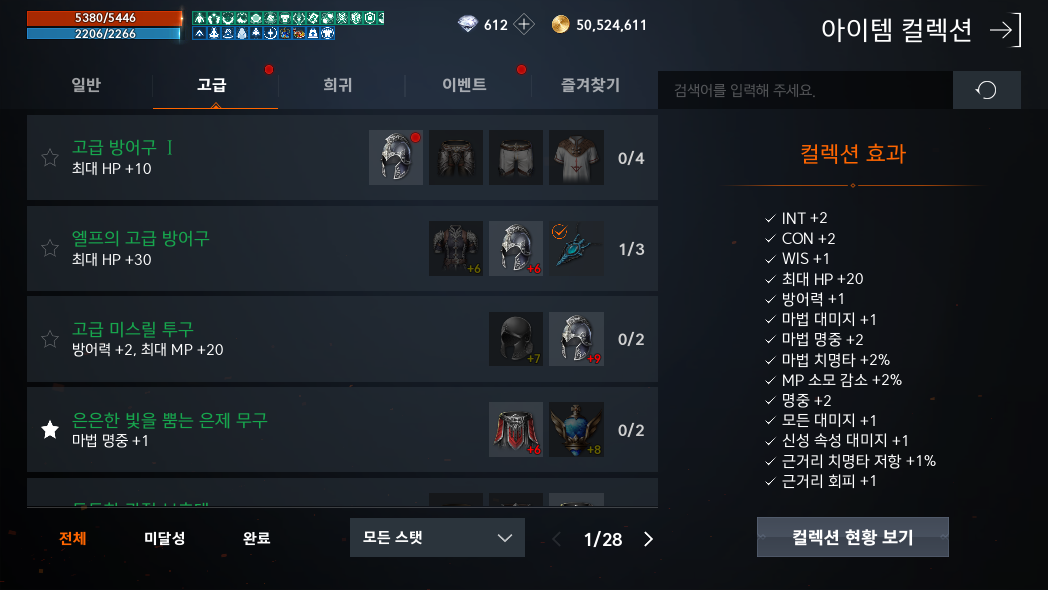1048x590 pixels.
Task: Click the 컬렉션 현황 보기 button
Action: [x=852, y=537]
